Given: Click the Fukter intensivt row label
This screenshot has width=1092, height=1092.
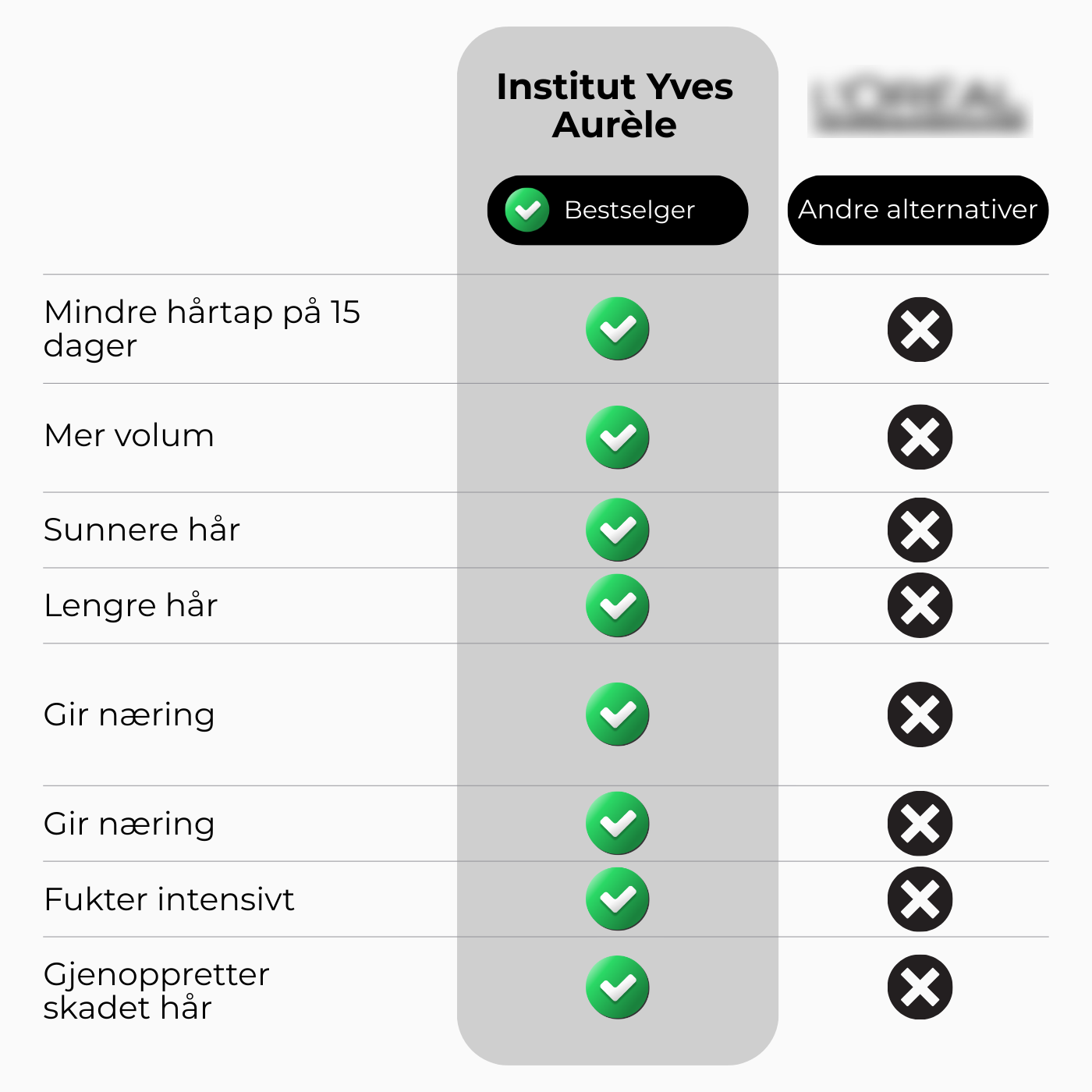Looking at the screenshot, I should click(169, 899).
